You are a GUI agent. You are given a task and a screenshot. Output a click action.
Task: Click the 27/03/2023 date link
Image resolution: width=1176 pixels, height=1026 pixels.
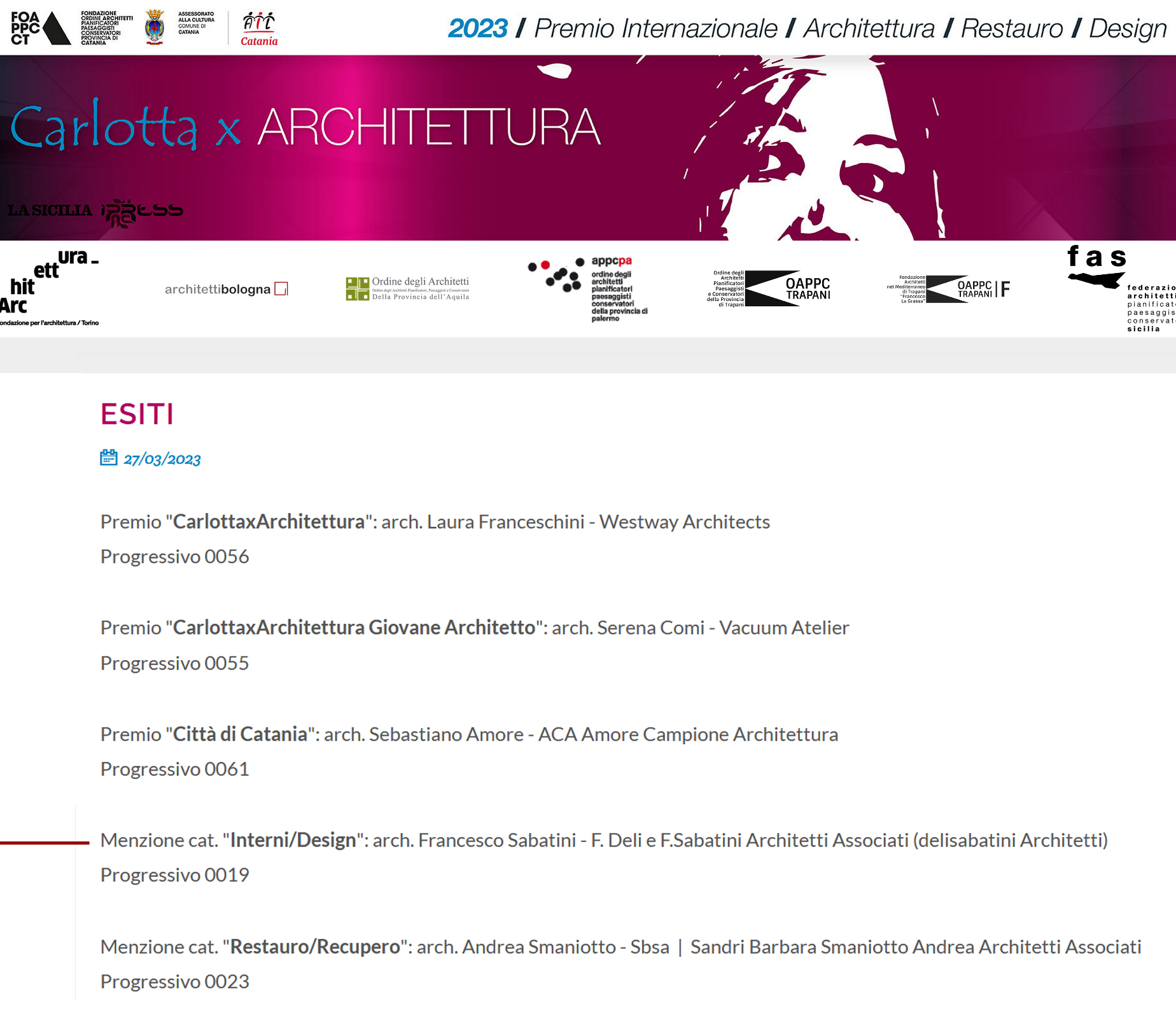[x=162, y=460]
